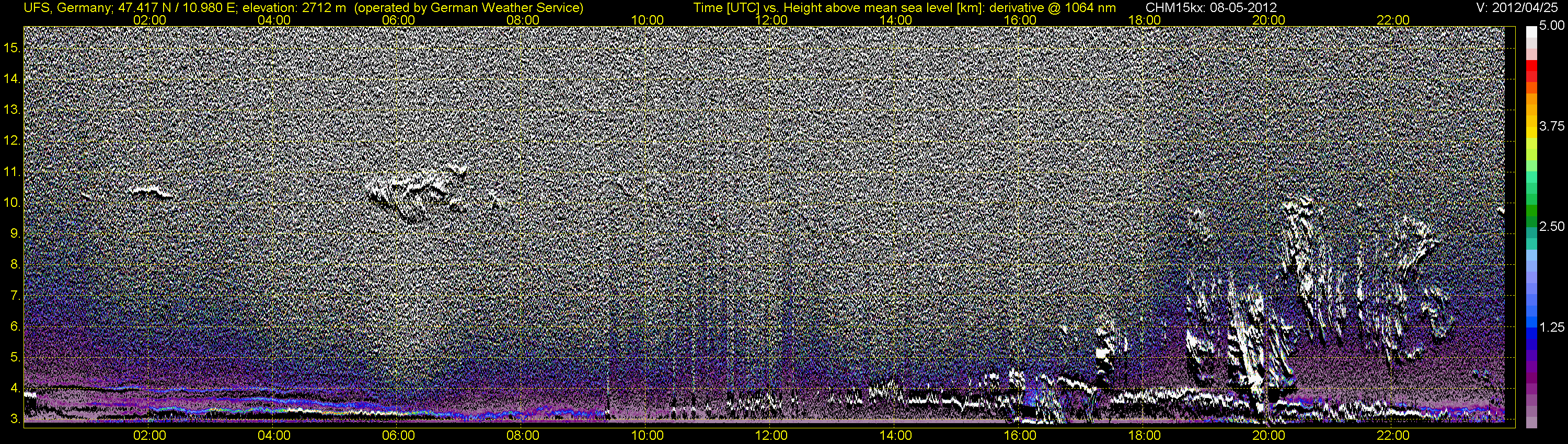Click the colorbar value 3.75
This screenshot has width=1568, height=444.
click(1552, 126)
